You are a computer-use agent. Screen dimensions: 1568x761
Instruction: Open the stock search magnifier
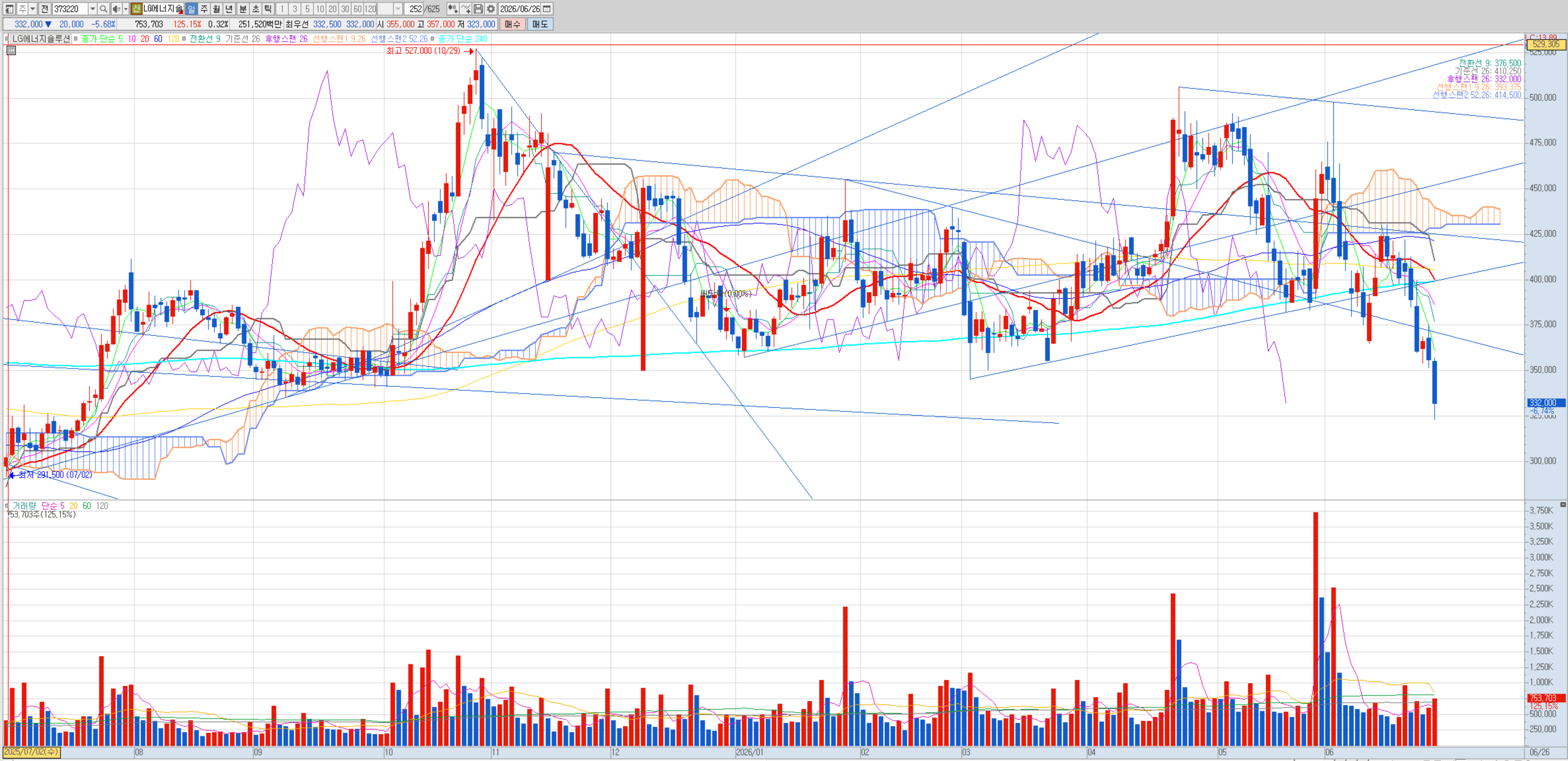104,8
